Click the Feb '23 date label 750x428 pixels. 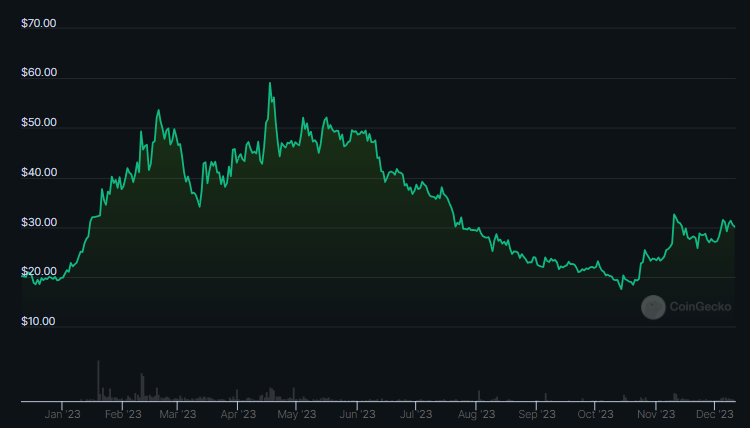tap(123, 414)
